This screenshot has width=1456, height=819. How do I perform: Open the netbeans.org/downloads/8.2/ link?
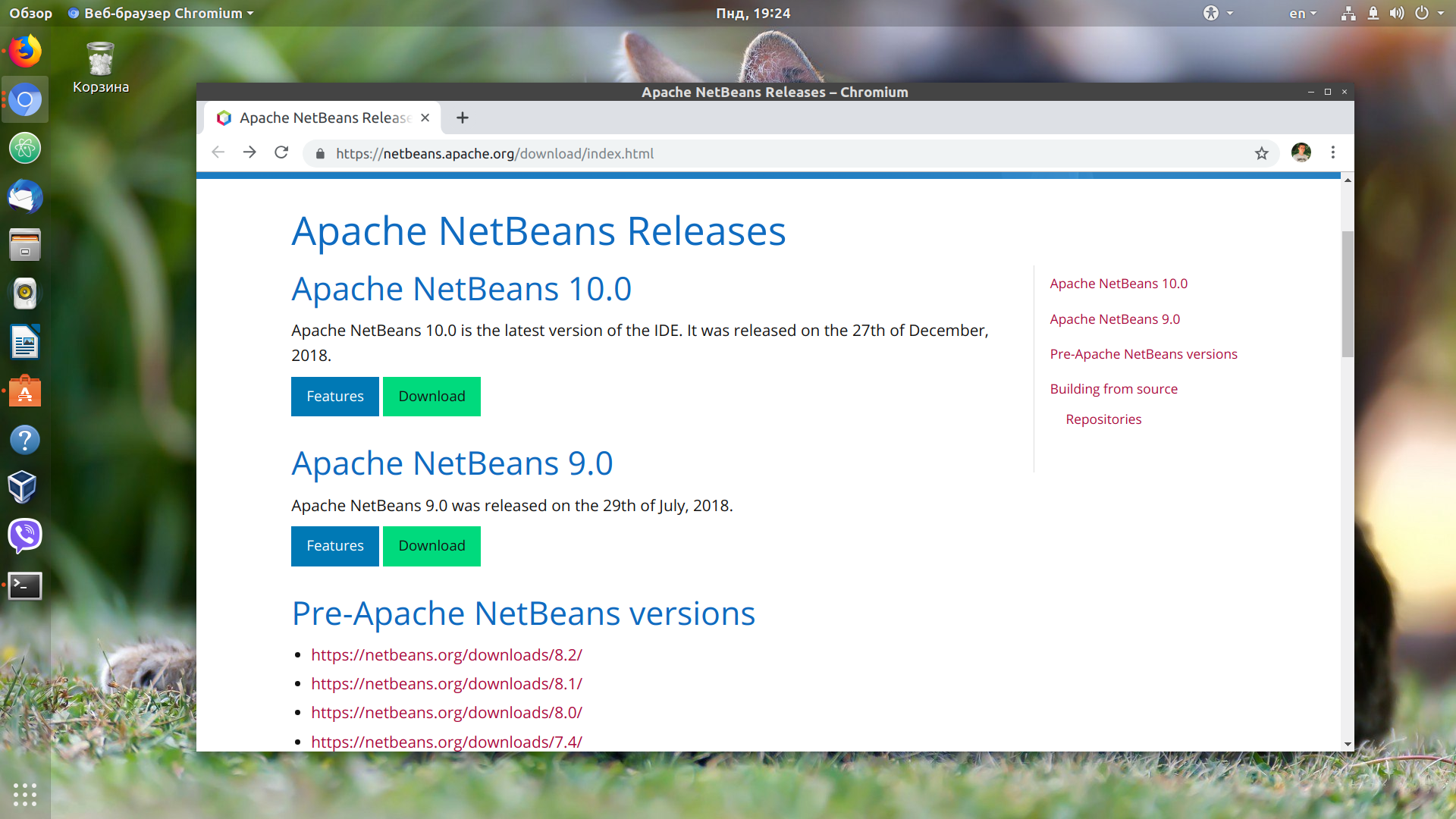click(447, 654)
